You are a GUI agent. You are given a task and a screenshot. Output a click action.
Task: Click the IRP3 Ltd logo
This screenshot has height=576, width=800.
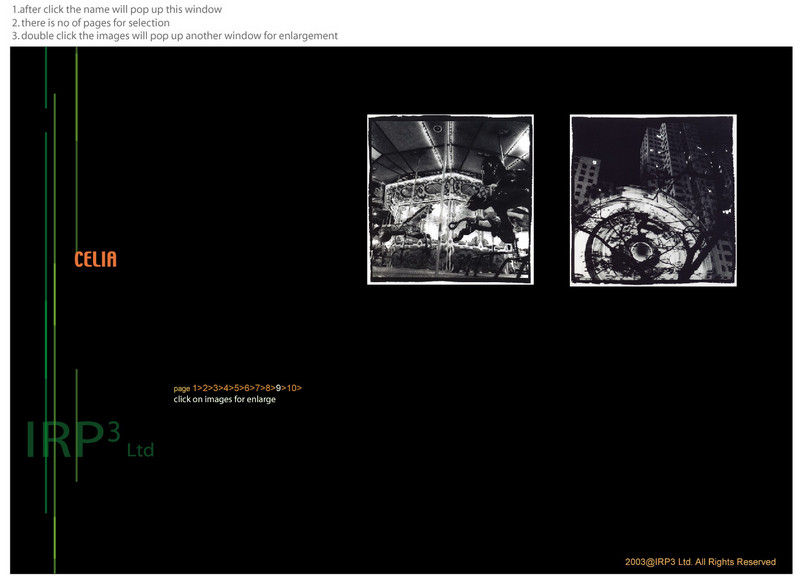pyautogui.click(x=90, y=442)
